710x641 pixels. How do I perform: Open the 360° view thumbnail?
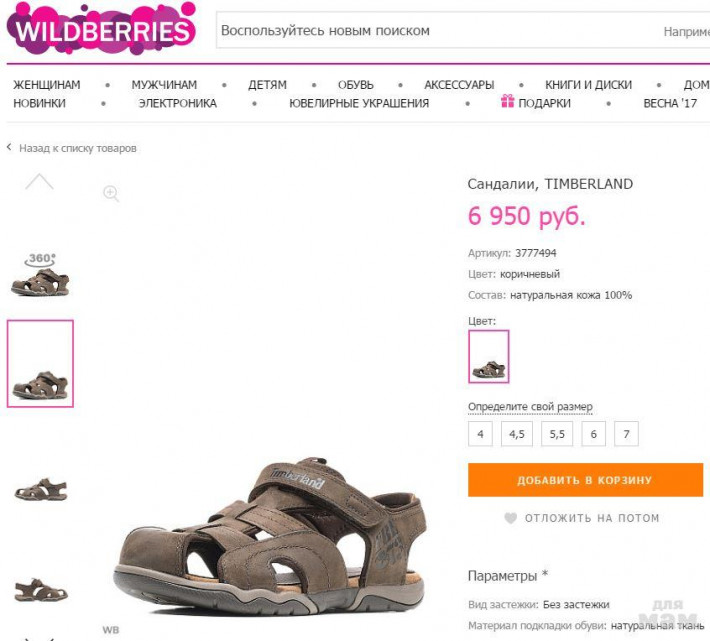(40, 274)
